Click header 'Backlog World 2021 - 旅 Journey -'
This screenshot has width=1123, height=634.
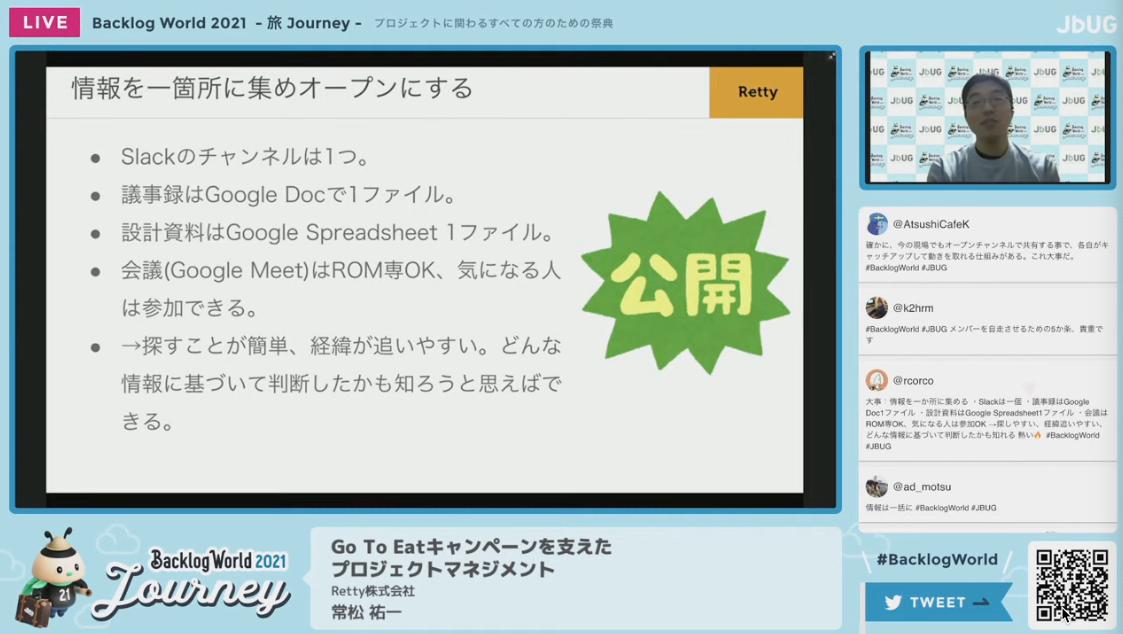tap(226, 23)
